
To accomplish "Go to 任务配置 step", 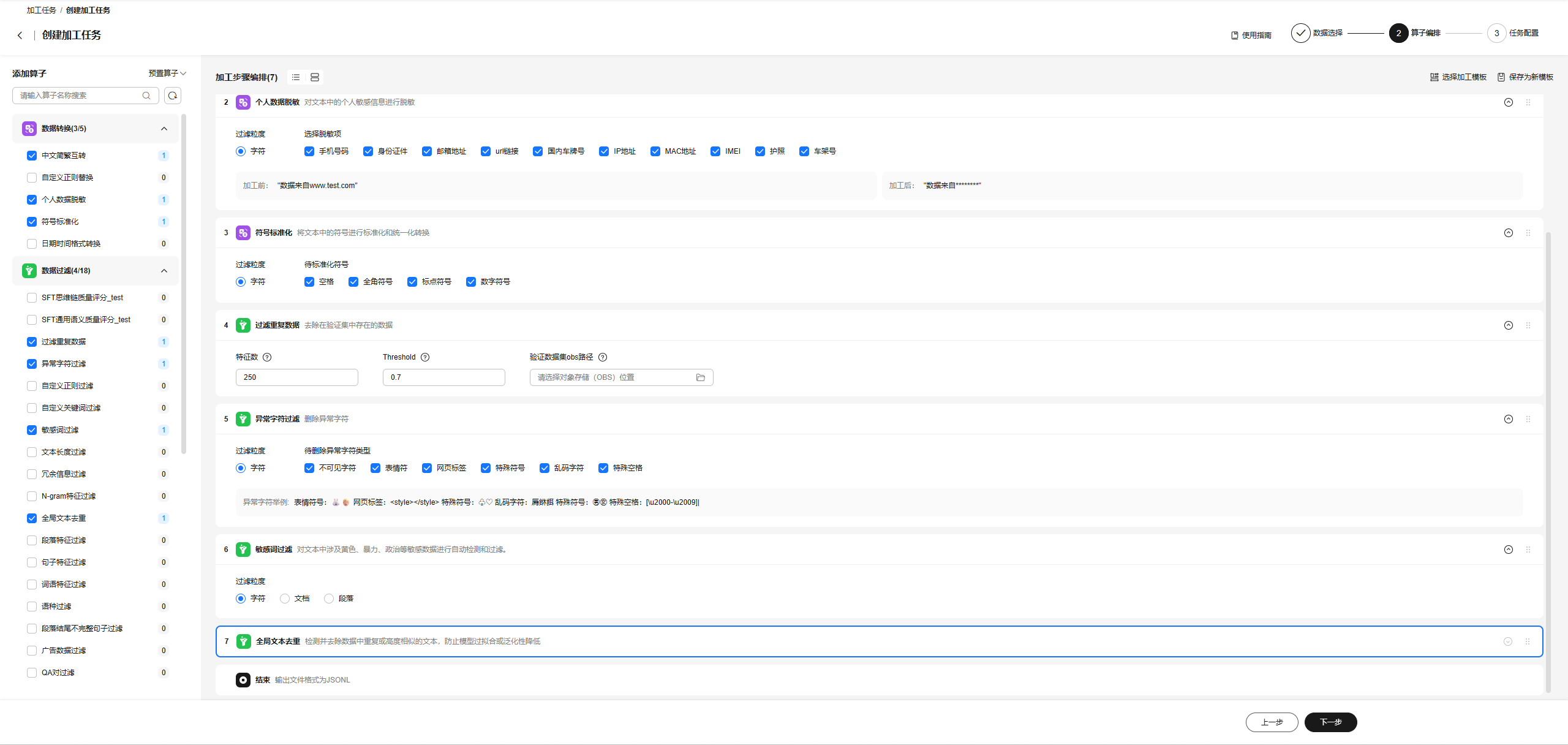I will tap(1496, 33).
